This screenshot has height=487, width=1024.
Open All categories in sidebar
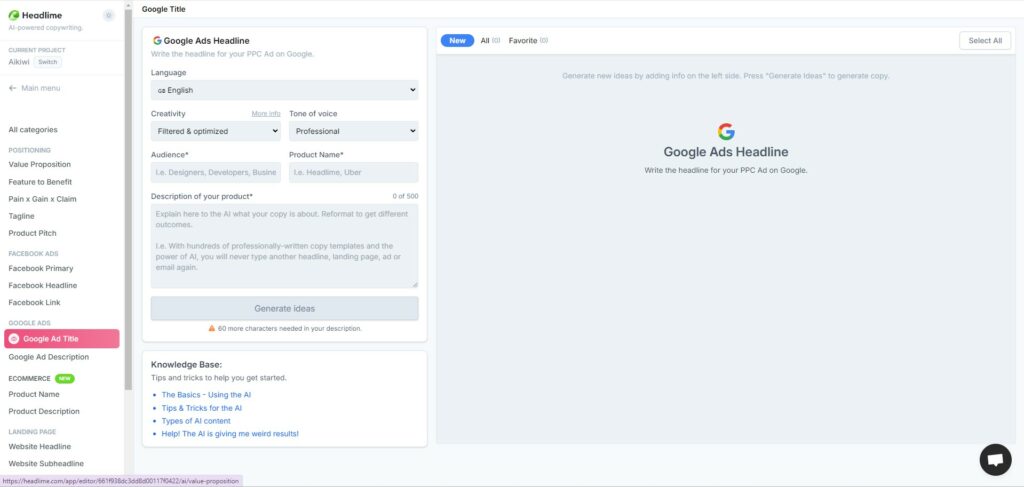[x=33, y=130]
